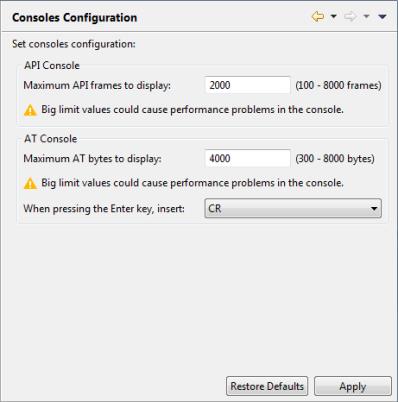Open the Forward history dropdown arrow
Image resolution: width=398 pixels, height=402 pixels.
click(x=366, y=16)
